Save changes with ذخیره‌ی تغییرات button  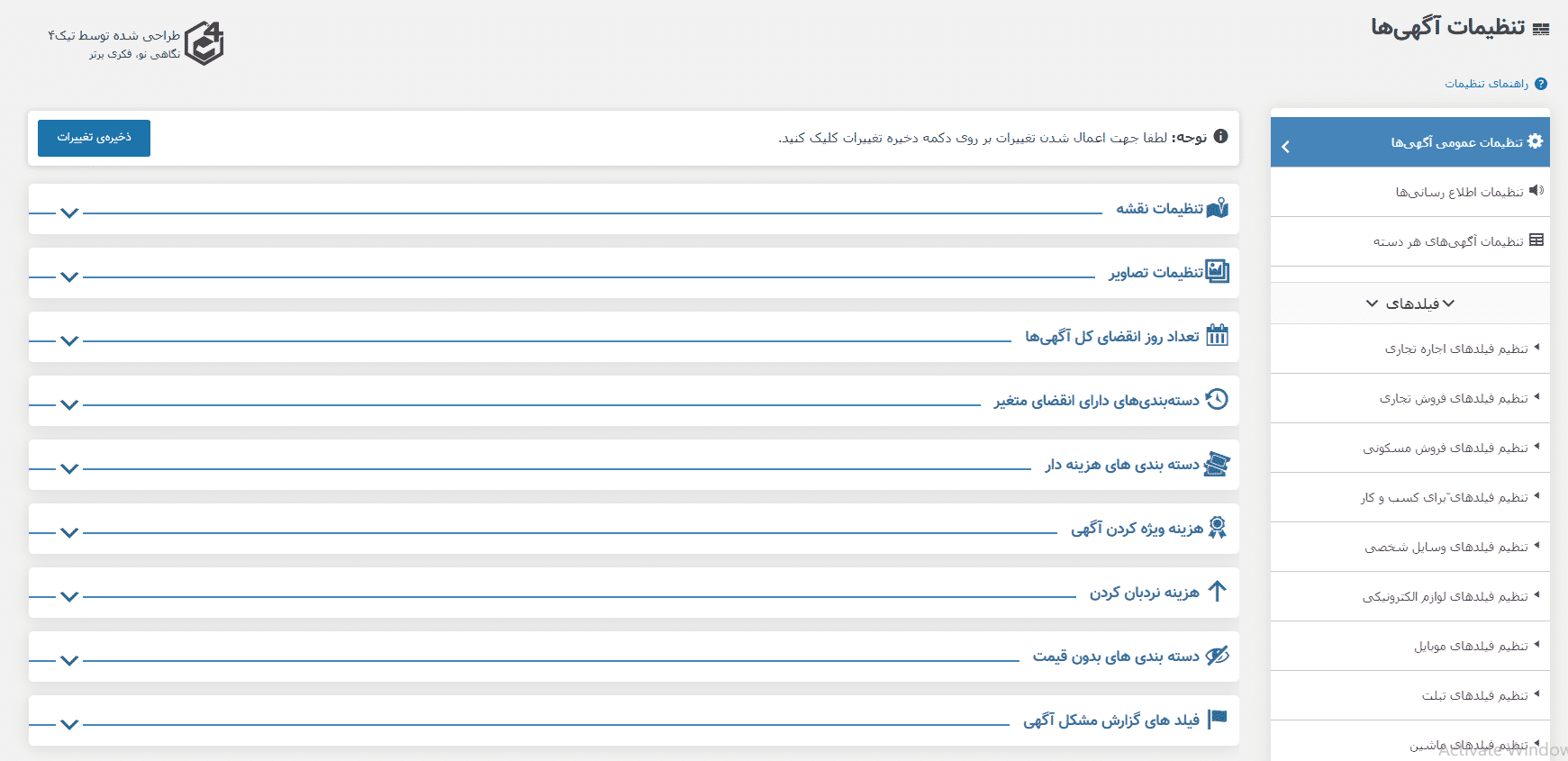(94, 138)
